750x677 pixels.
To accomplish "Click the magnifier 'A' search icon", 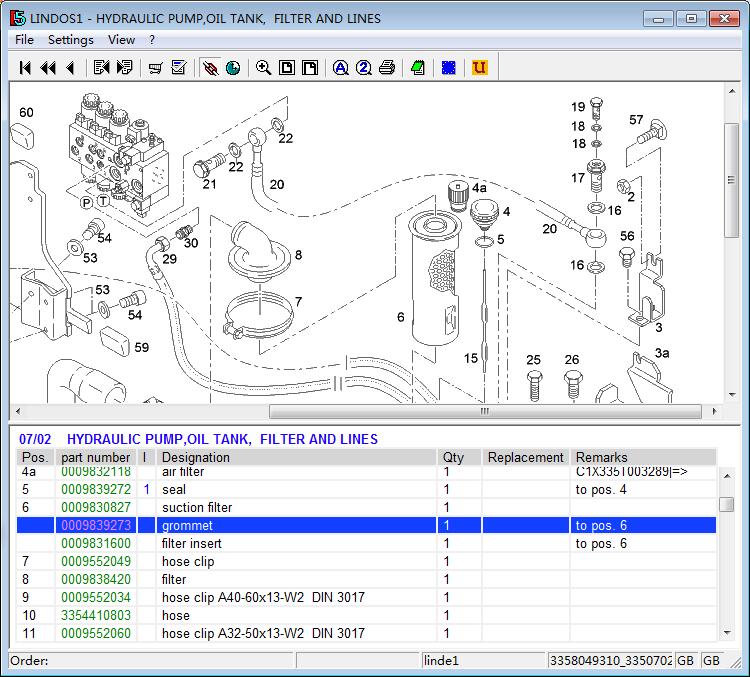I will pos(341,68).
